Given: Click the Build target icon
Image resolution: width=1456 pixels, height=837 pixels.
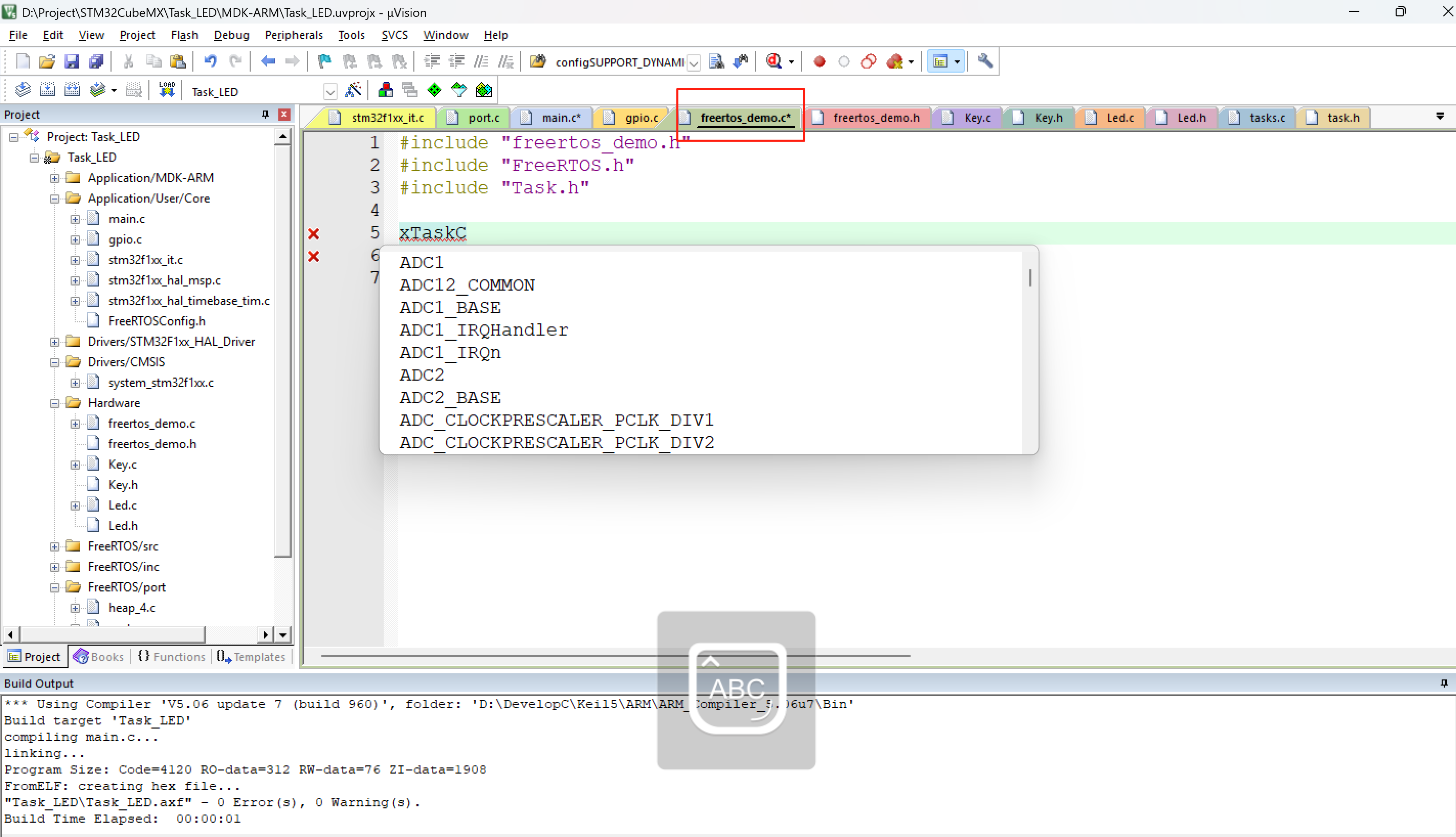Looking at the screenshot, I should (x=47, y=90).
